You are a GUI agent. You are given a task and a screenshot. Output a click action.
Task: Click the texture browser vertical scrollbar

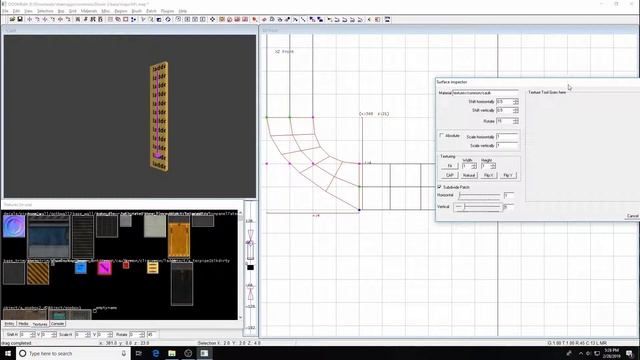point(240,265)
